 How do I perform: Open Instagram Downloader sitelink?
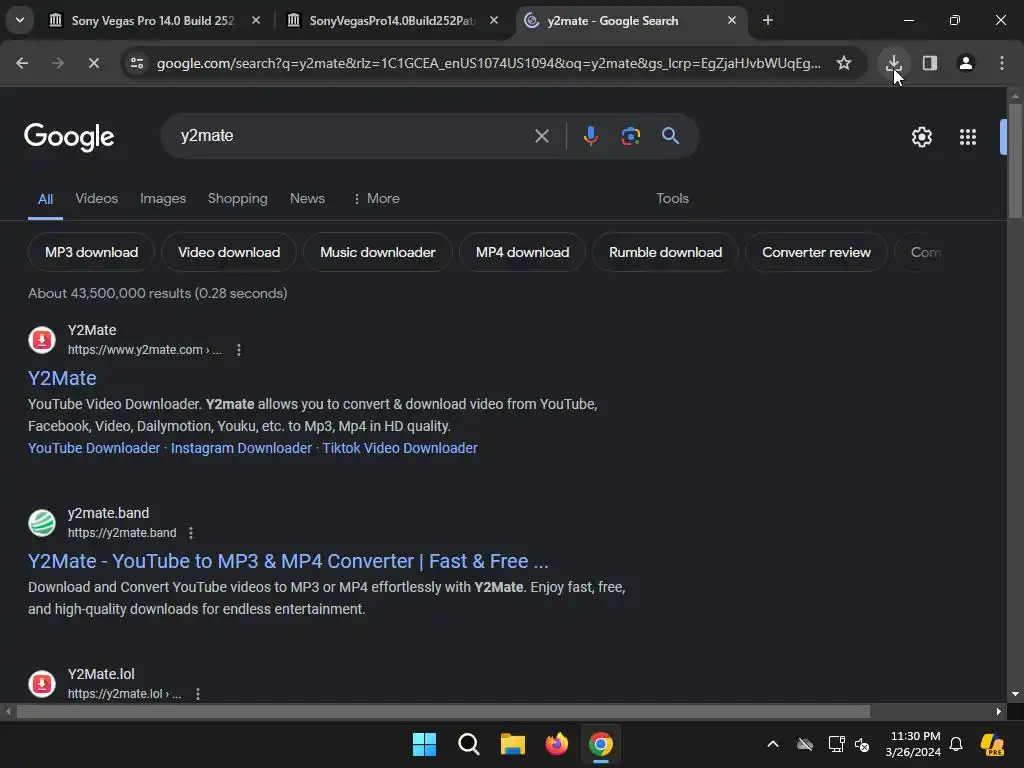[241, 449]
